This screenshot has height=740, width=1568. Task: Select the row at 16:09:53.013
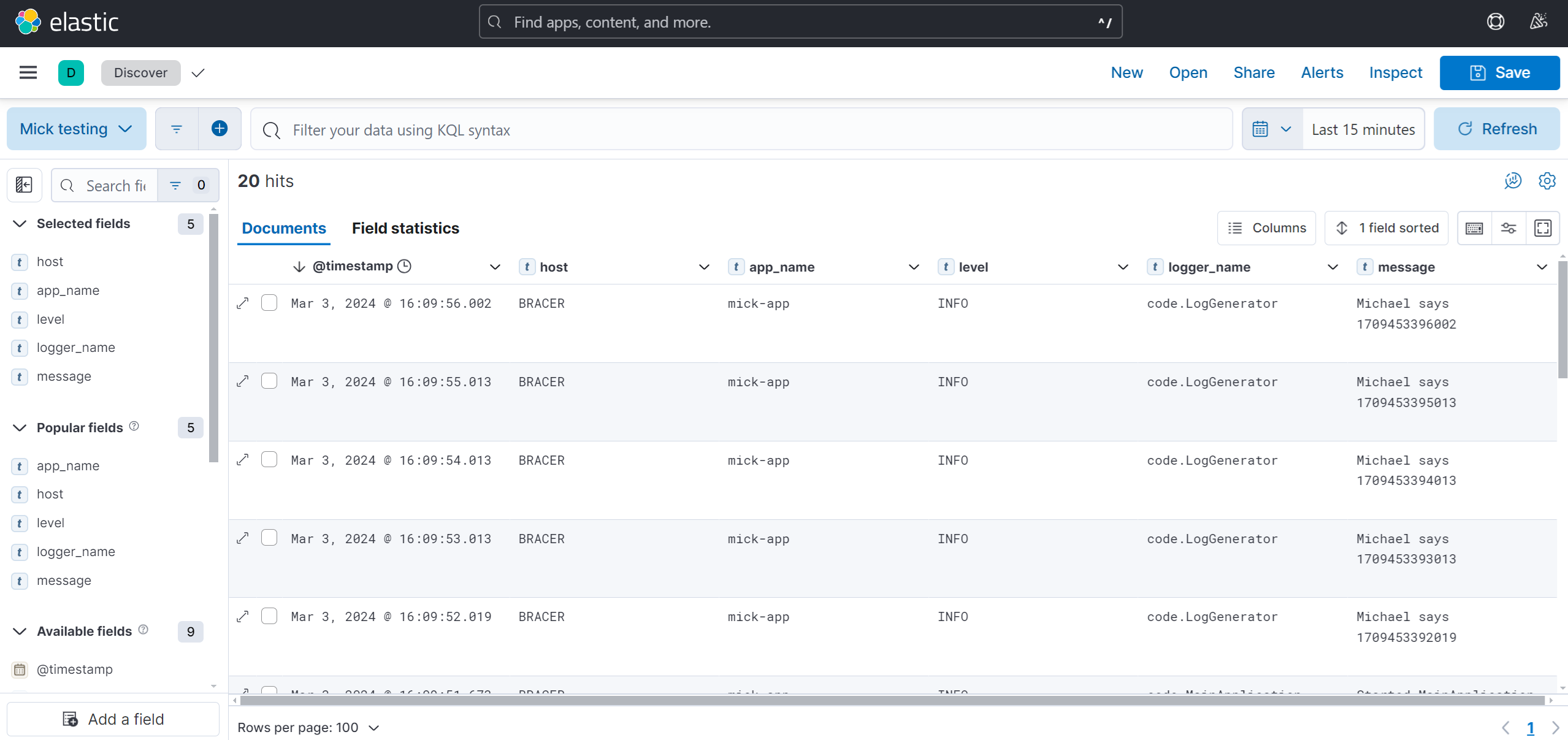pos(269,538)
